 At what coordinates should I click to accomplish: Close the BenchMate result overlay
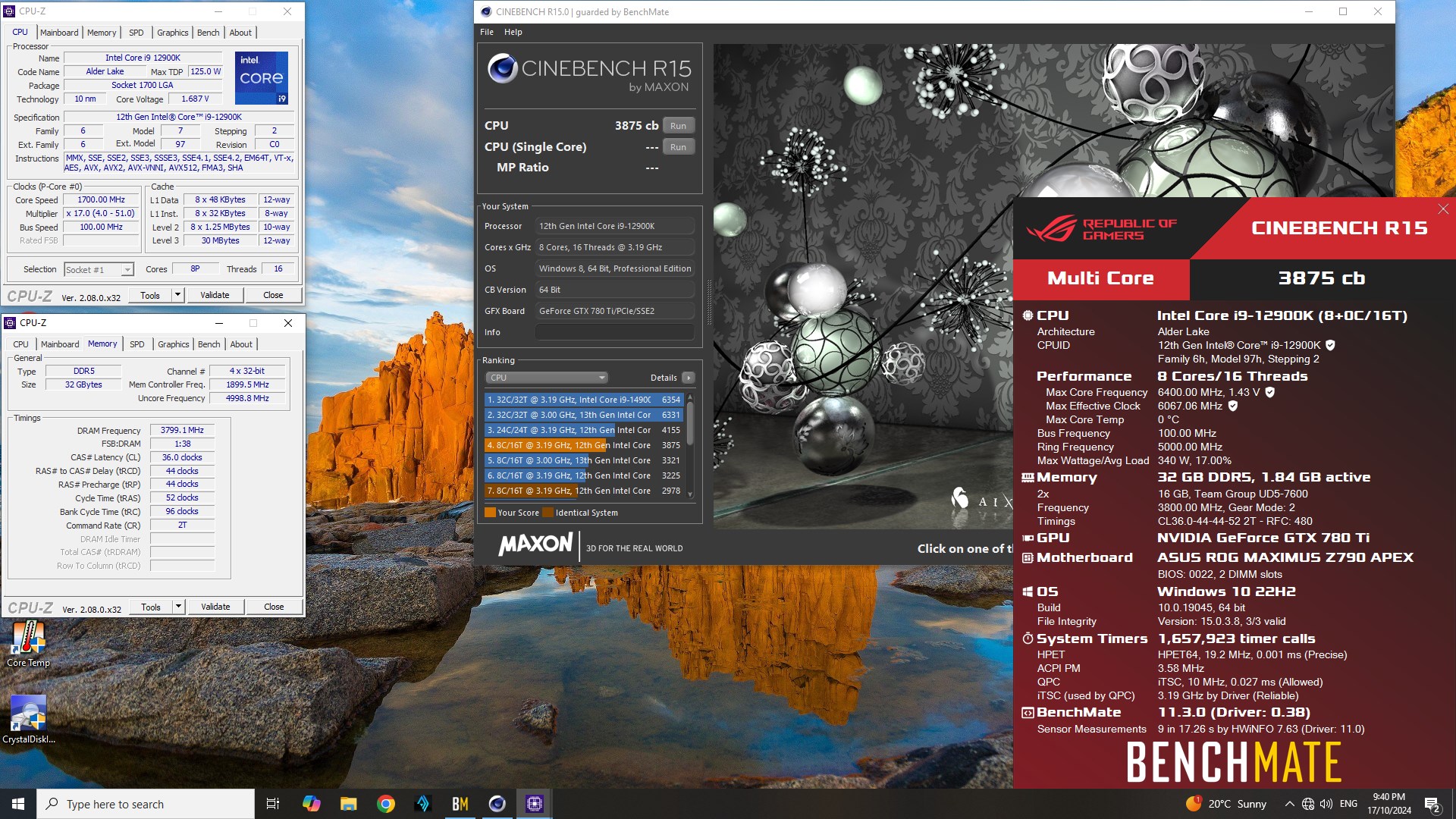pyautogui.click(x=1443, y=209)
